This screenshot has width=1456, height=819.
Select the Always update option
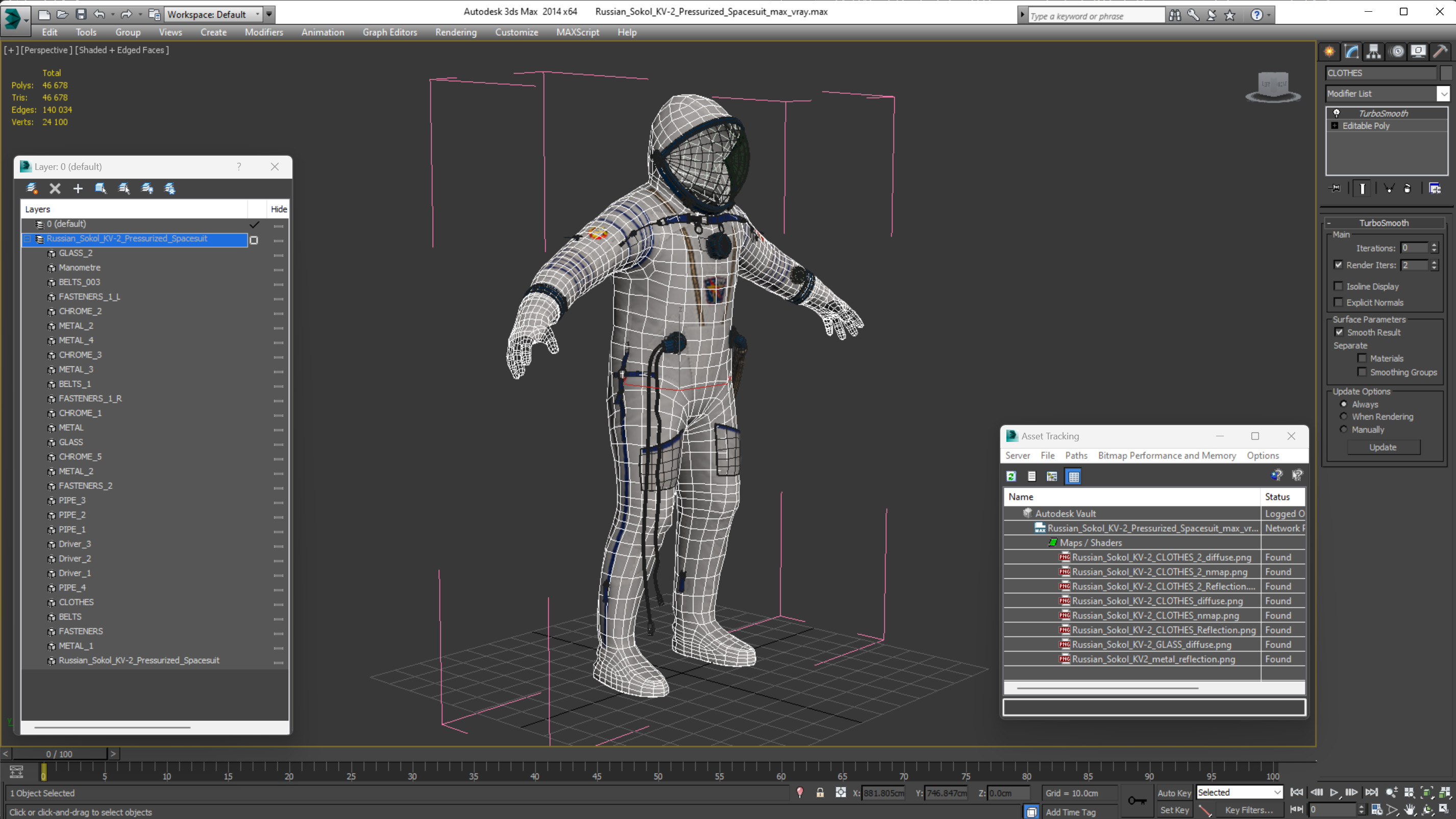coord(1344,404)
